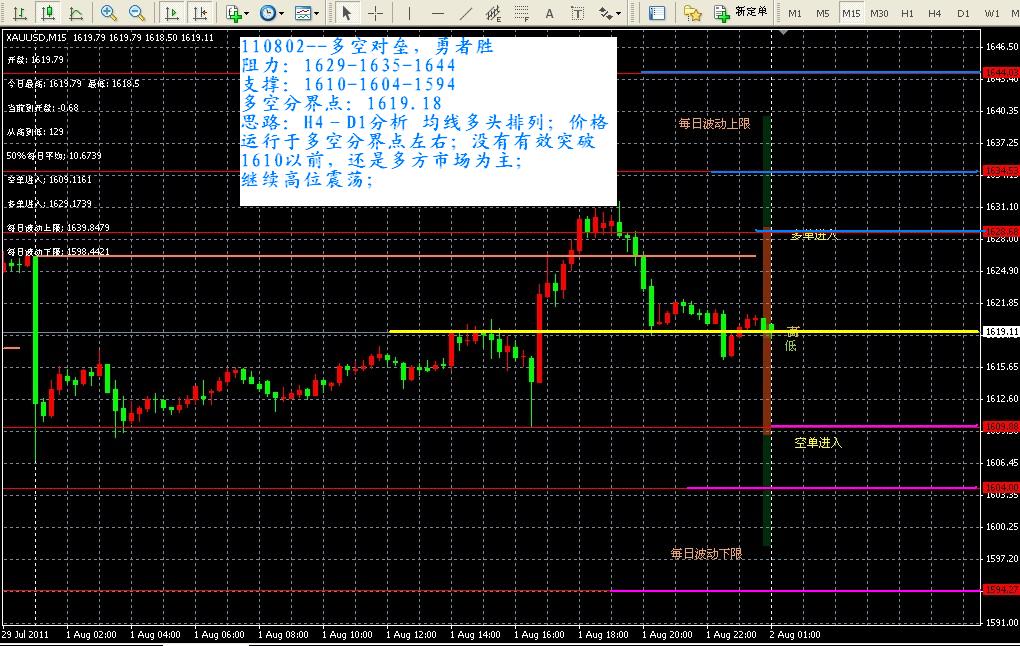Open the navigator favorites star icon

693,12
